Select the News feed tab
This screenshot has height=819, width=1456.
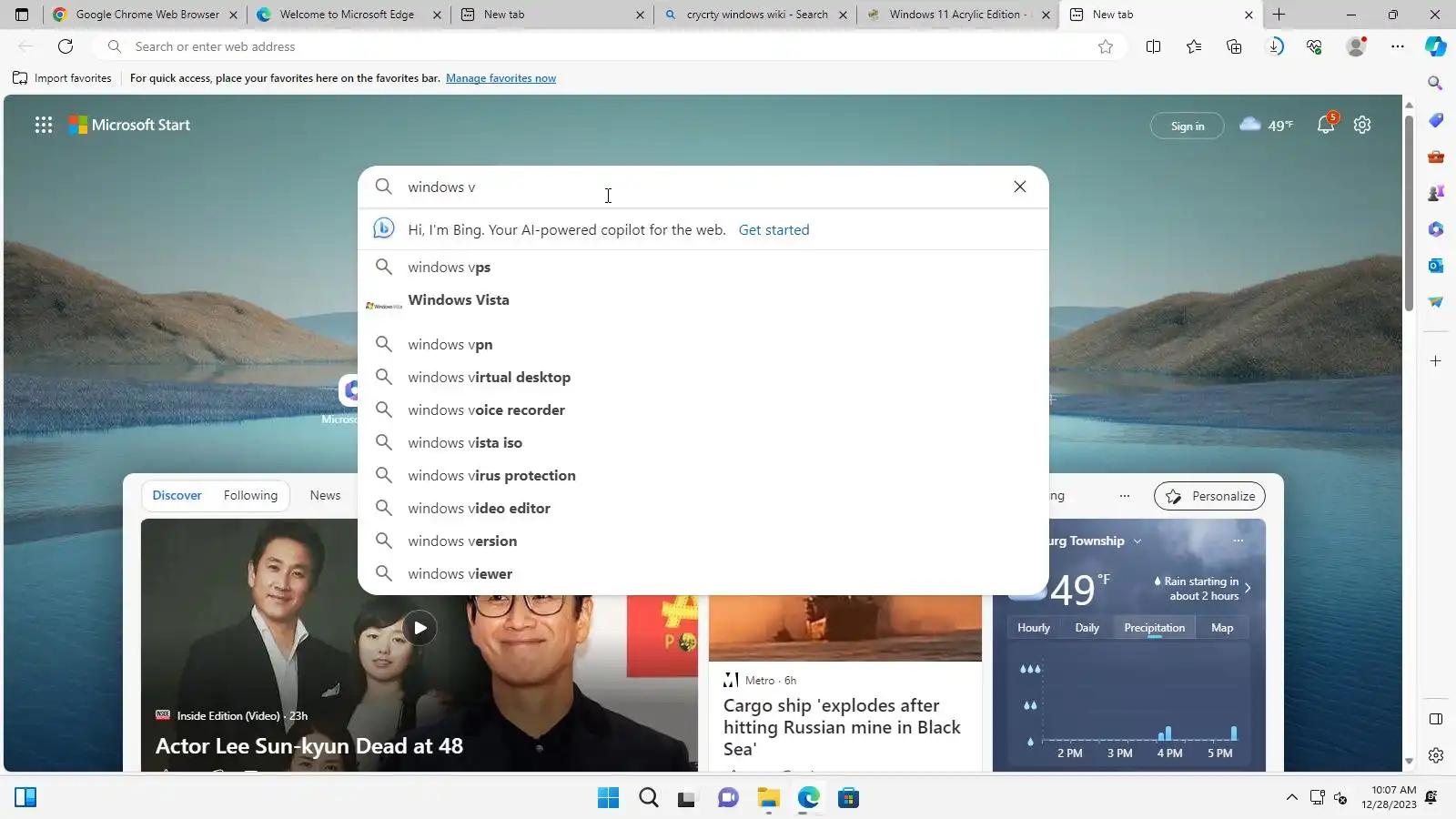click(x=325, y=496)
